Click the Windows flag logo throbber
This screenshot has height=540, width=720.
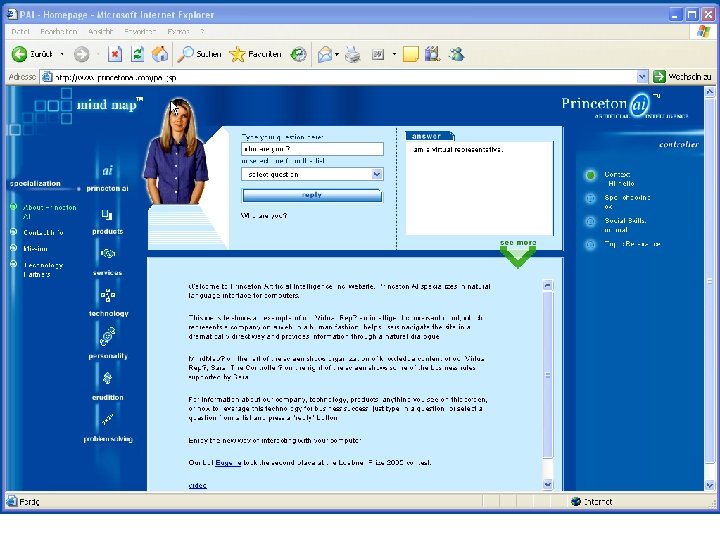703,32
